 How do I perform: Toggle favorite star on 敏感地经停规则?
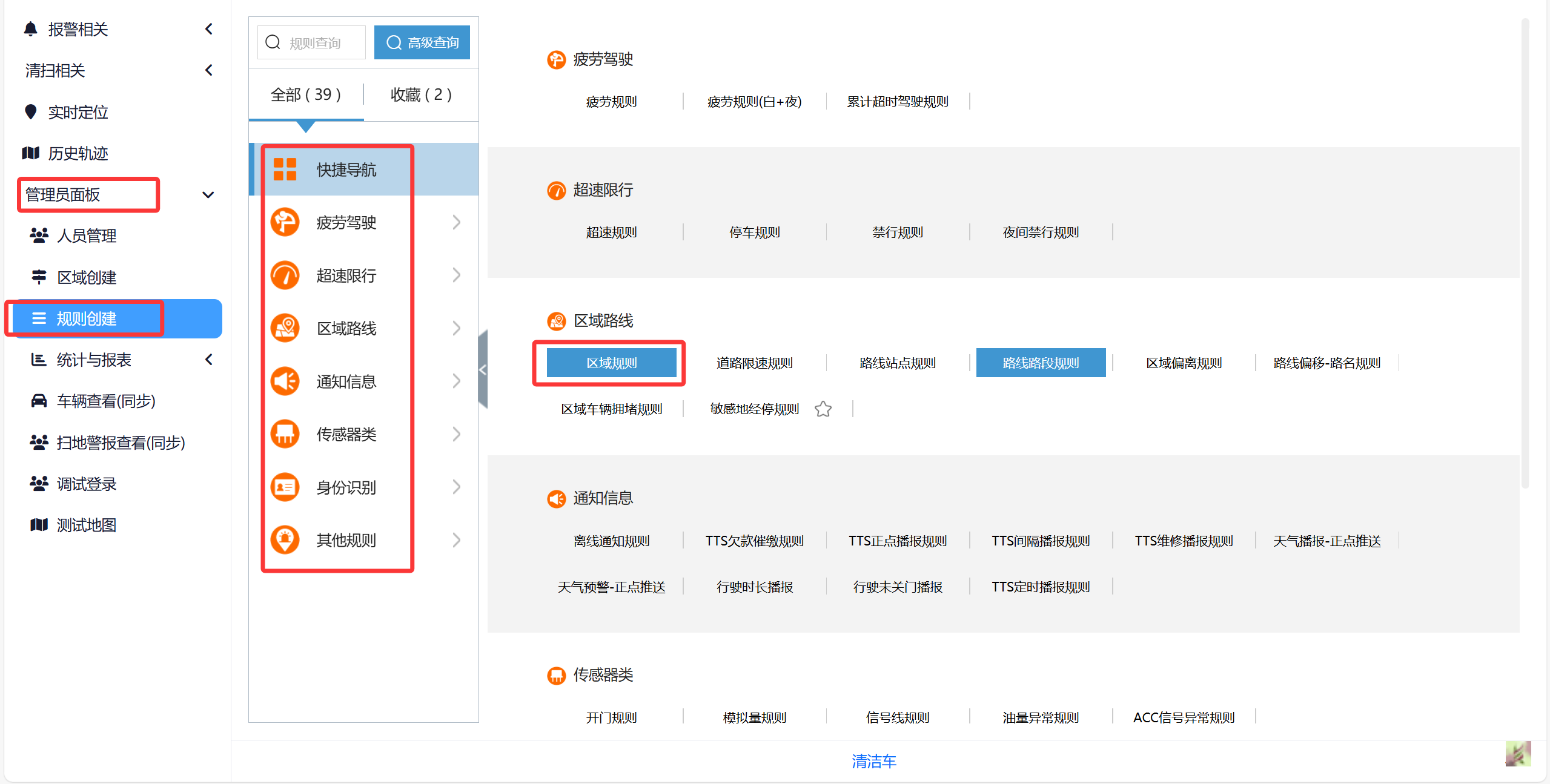tap(823, 409)
